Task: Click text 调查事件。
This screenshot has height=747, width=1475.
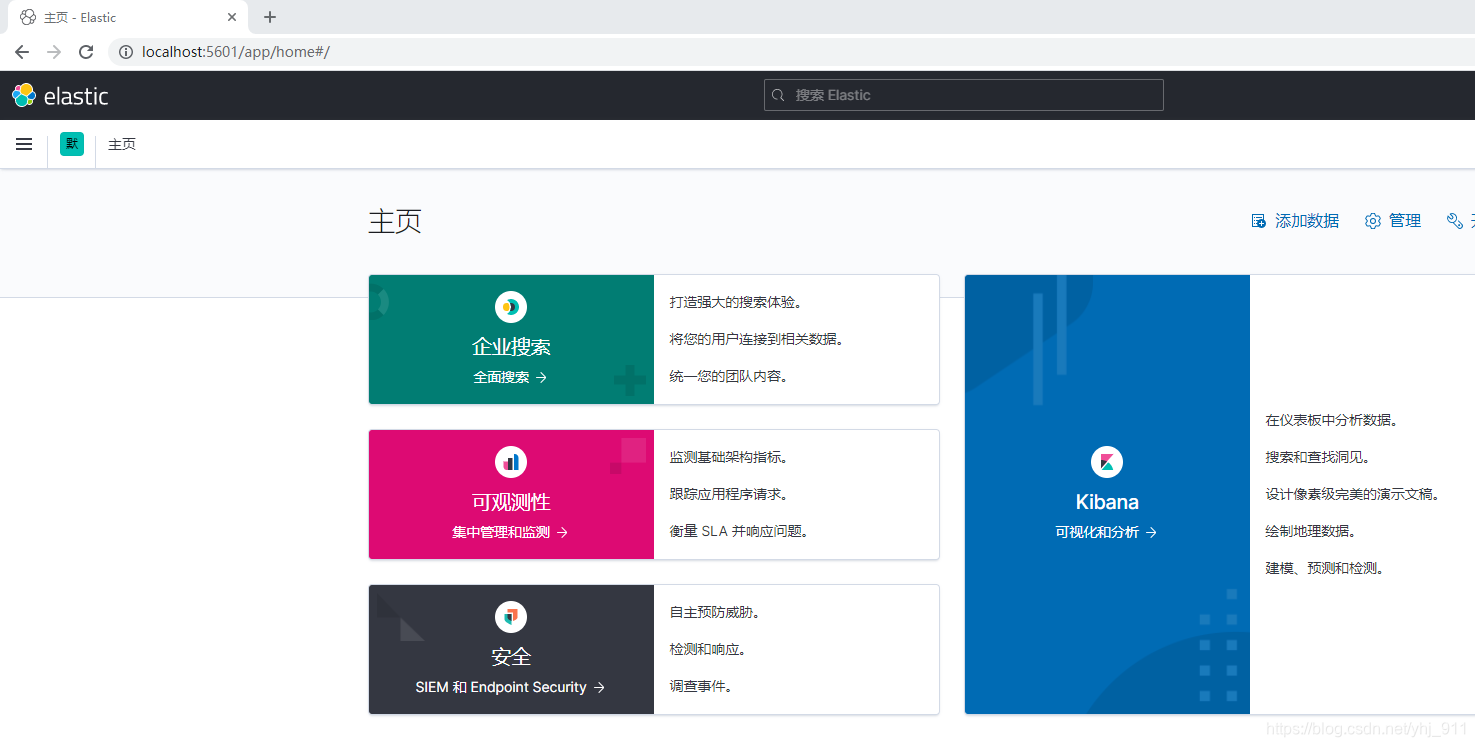Action: (x=700, y=686)
